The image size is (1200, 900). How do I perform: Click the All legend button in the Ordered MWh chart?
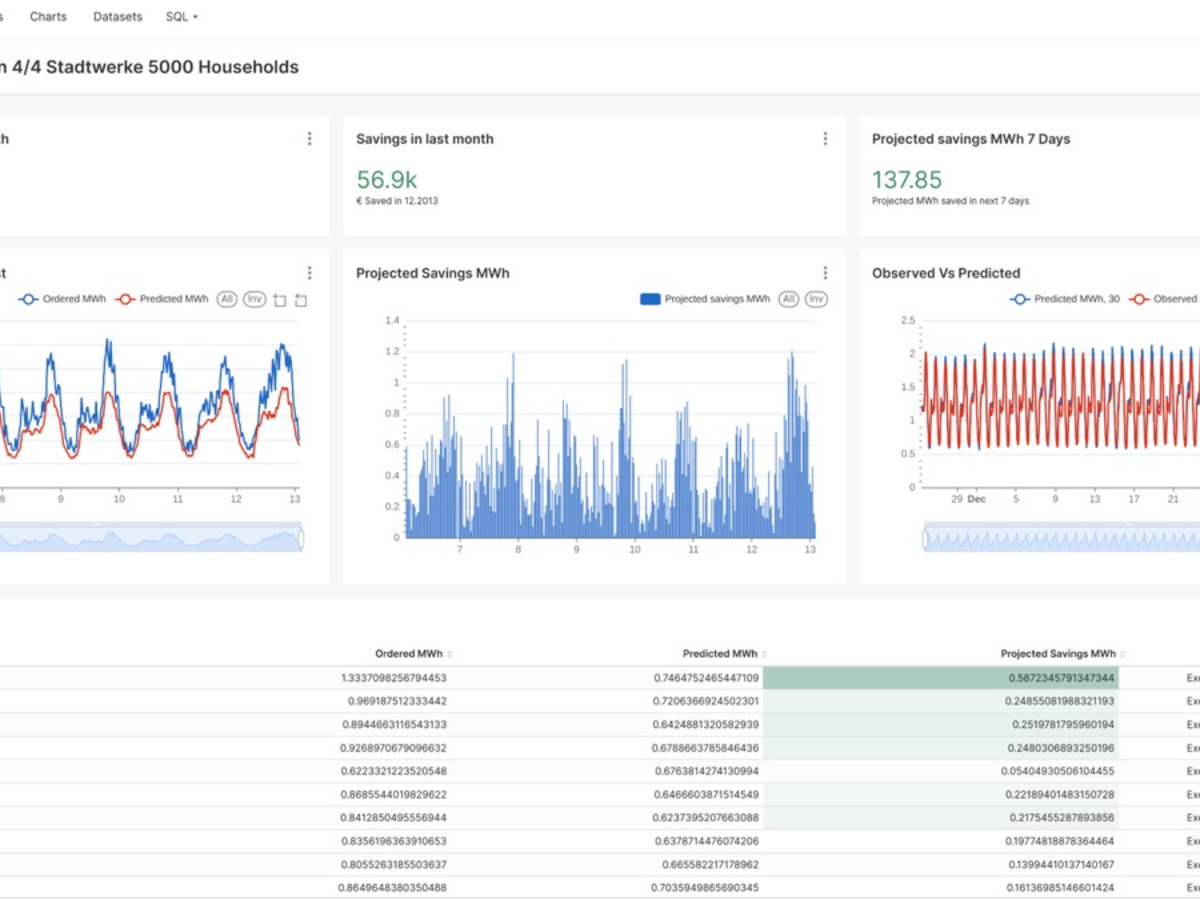[227, 299]
